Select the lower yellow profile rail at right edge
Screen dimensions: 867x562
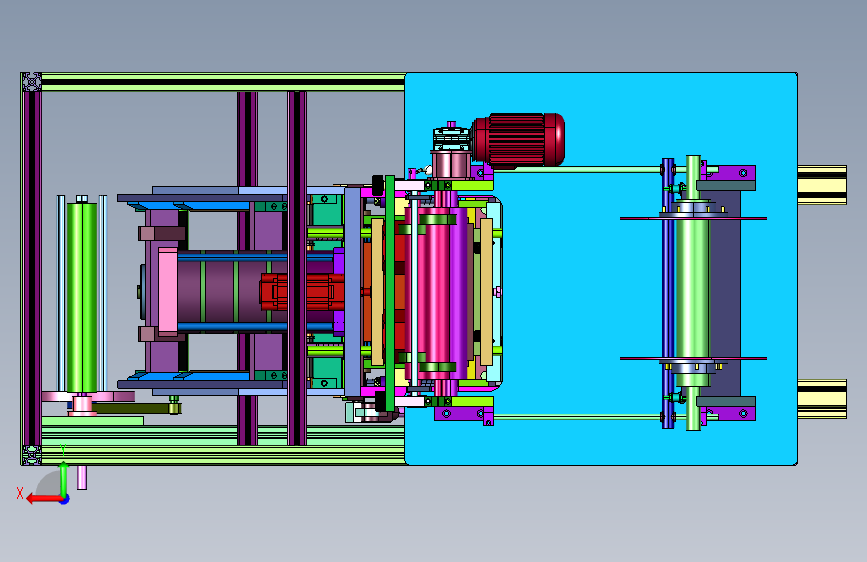[822, 399]
